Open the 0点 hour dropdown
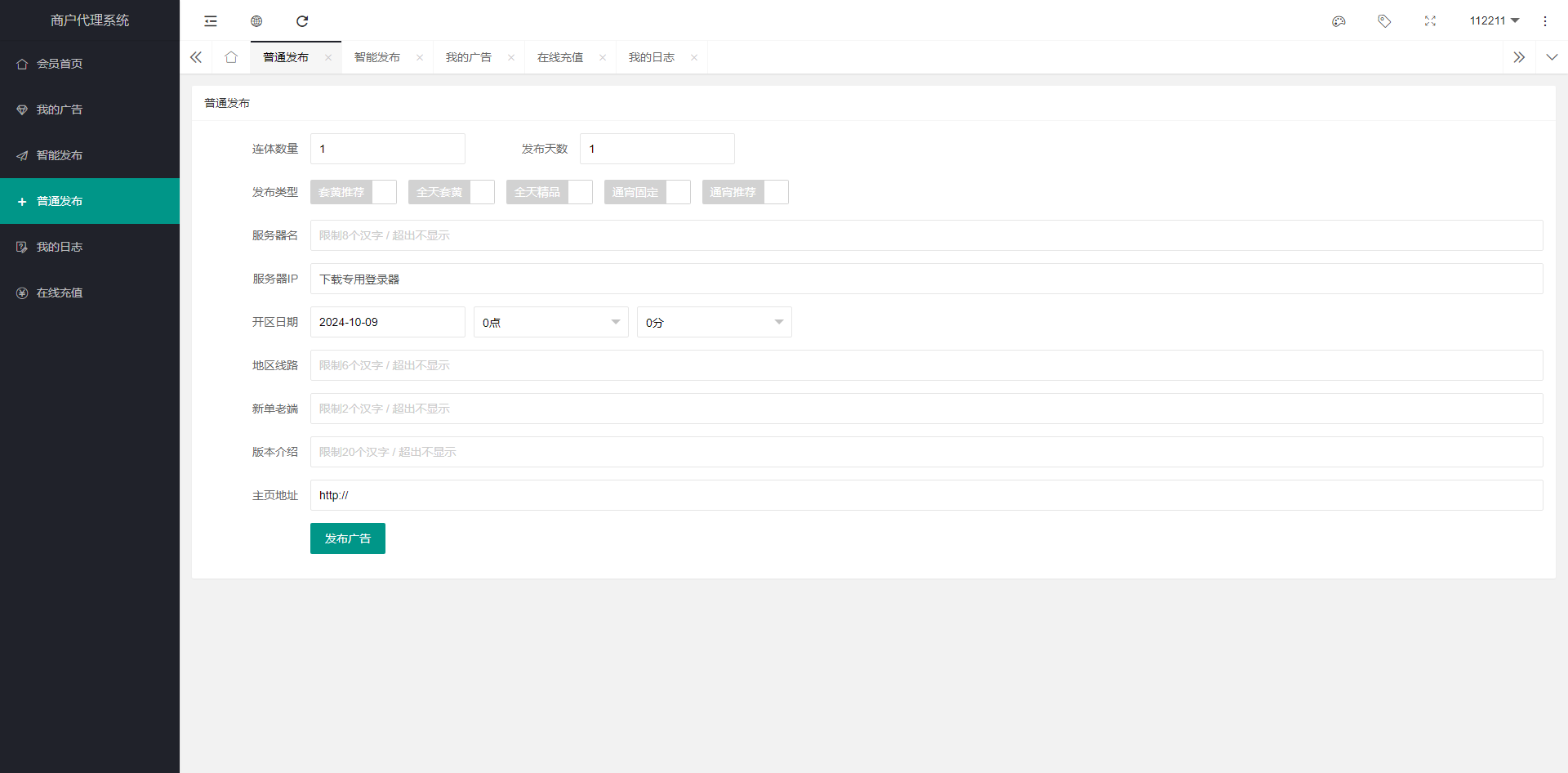This screenshot has height=773, width=1568. [551, 322]
